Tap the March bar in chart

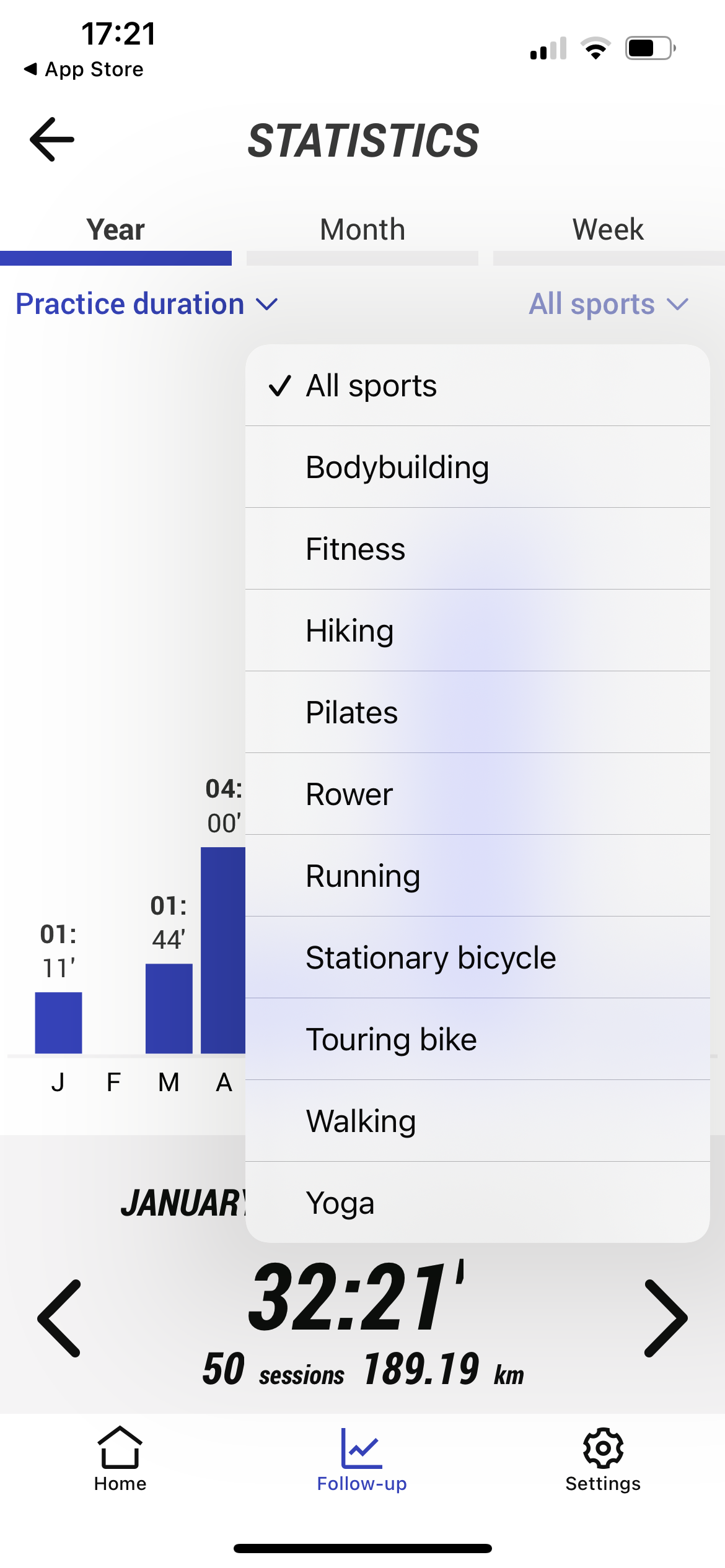[169, 1008]
